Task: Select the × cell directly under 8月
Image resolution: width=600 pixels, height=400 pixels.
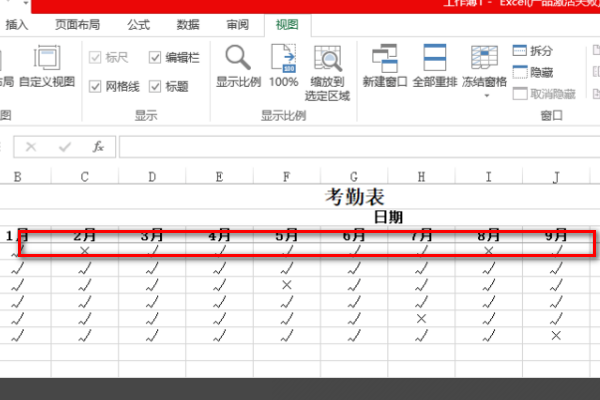Action: (x=489, y=251)
